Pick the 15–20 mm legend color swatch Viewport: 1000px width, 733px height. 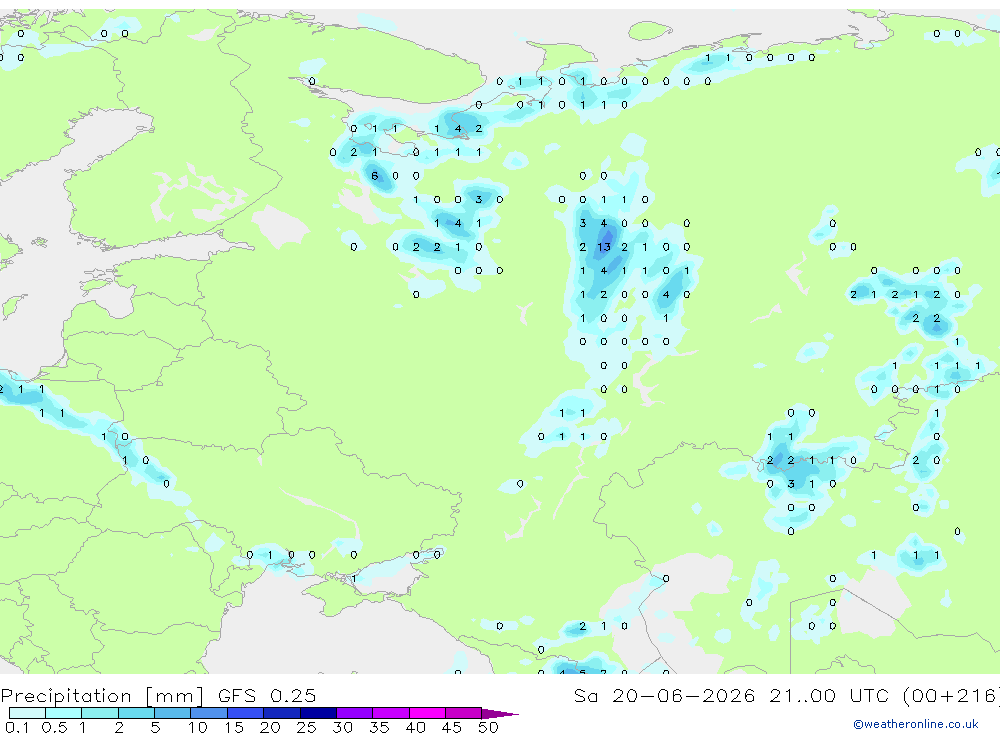(246, 713)
